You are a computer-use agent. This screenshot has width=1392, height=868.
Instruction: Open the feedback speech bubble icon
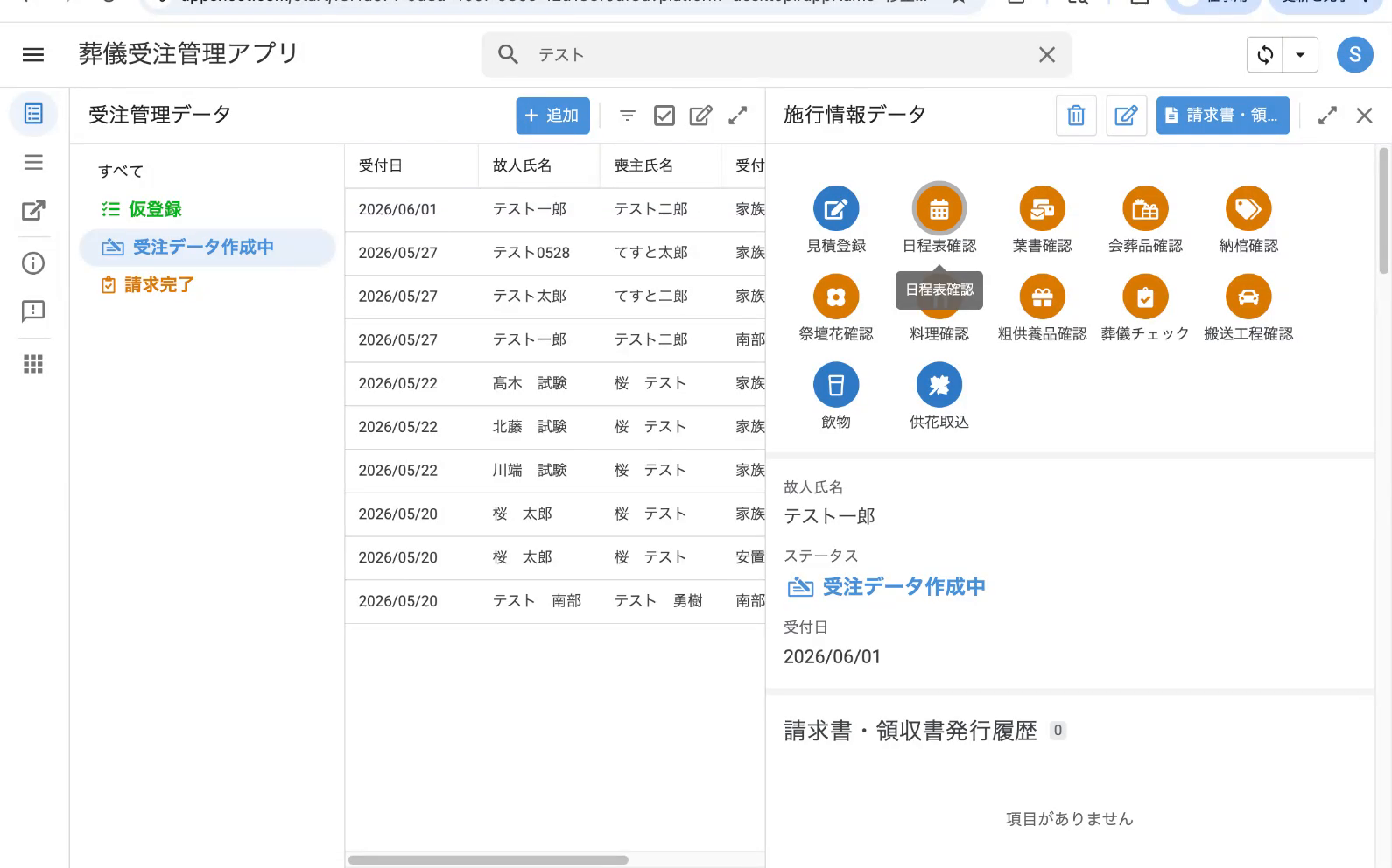[33, 311]
